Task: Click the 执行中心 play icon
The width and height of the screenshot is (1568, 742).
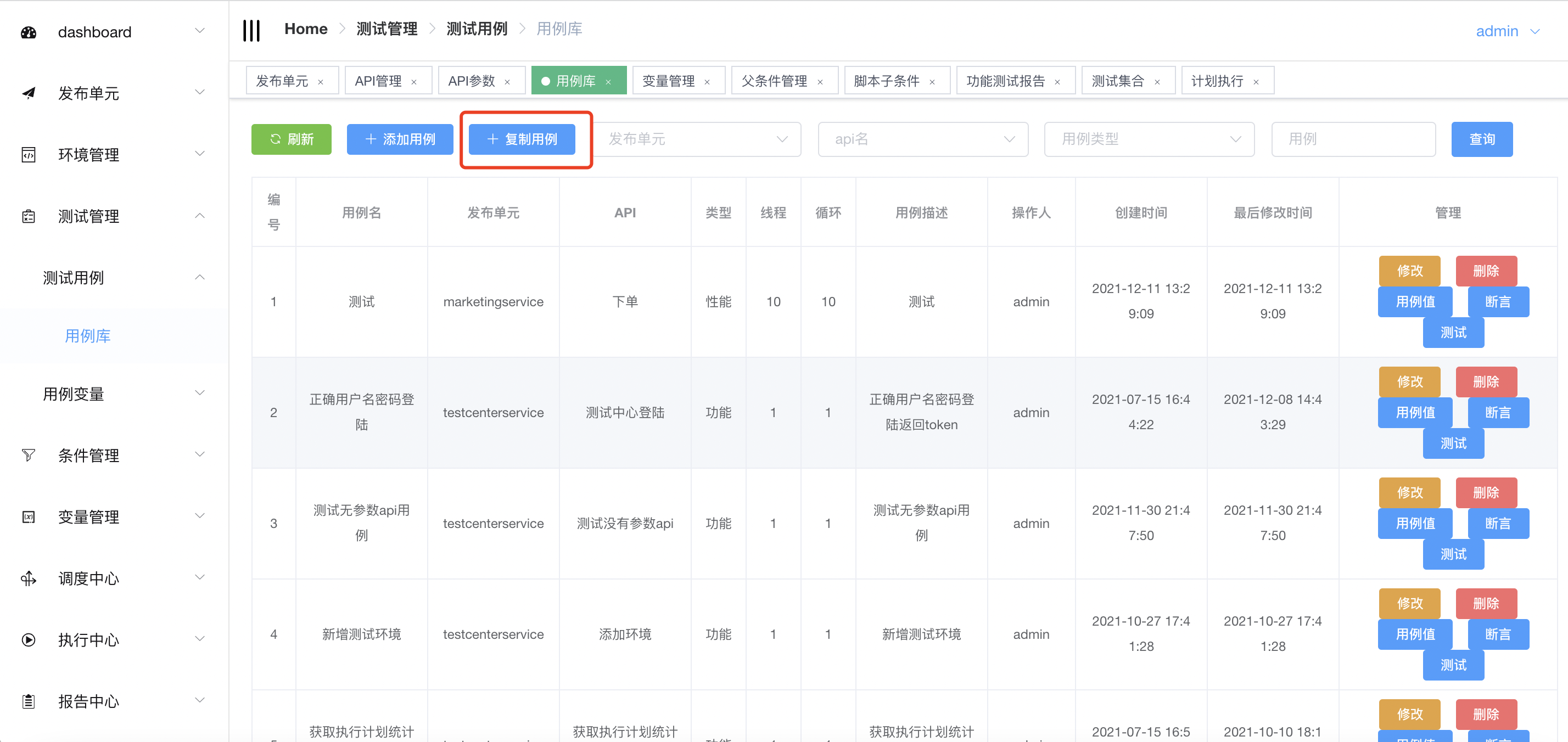Action: [29, 640]
